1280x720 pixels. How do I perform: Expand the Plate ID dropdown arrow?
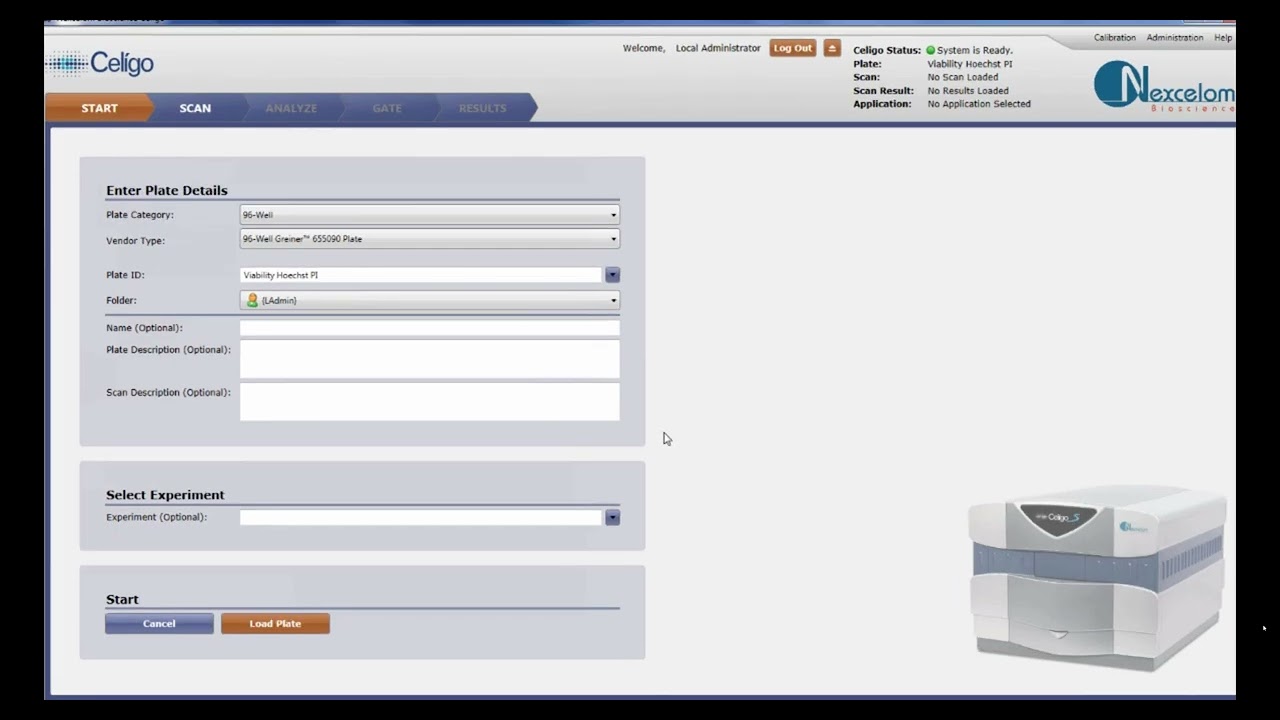[612, 275]
